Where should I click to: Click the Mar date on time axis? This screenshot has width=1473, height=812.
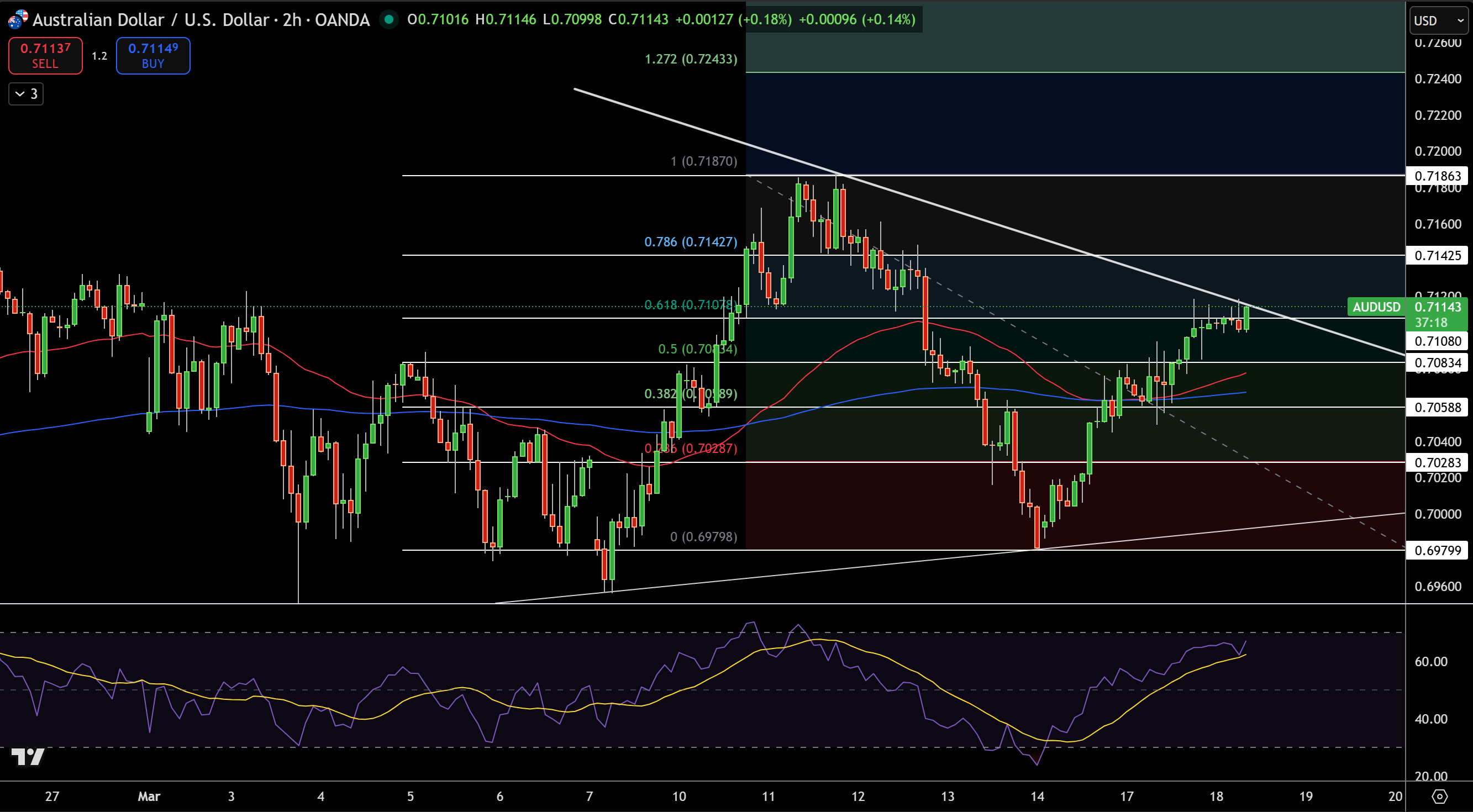click(x=149, y=796)
